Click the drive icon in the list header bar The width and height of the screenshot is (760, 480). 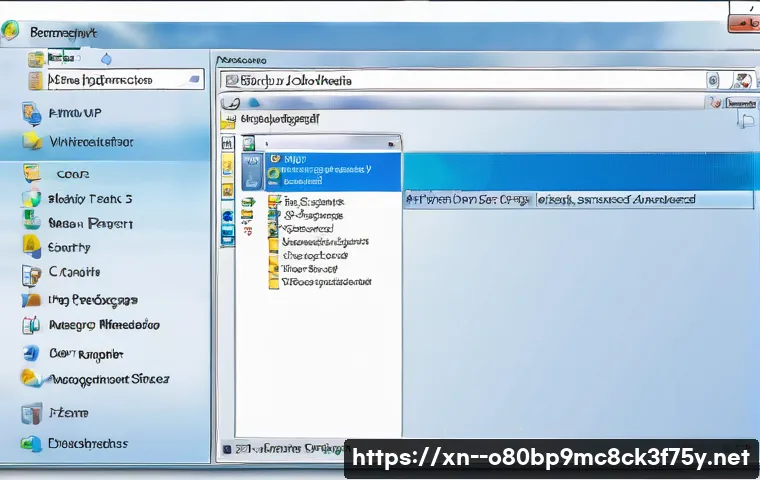(x=248, y=143)
